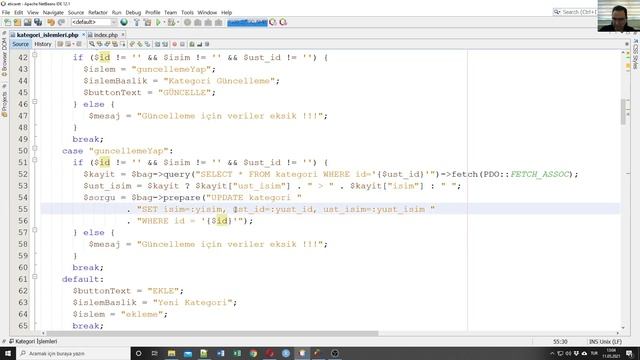Select the Source view button

coord(20,44)
